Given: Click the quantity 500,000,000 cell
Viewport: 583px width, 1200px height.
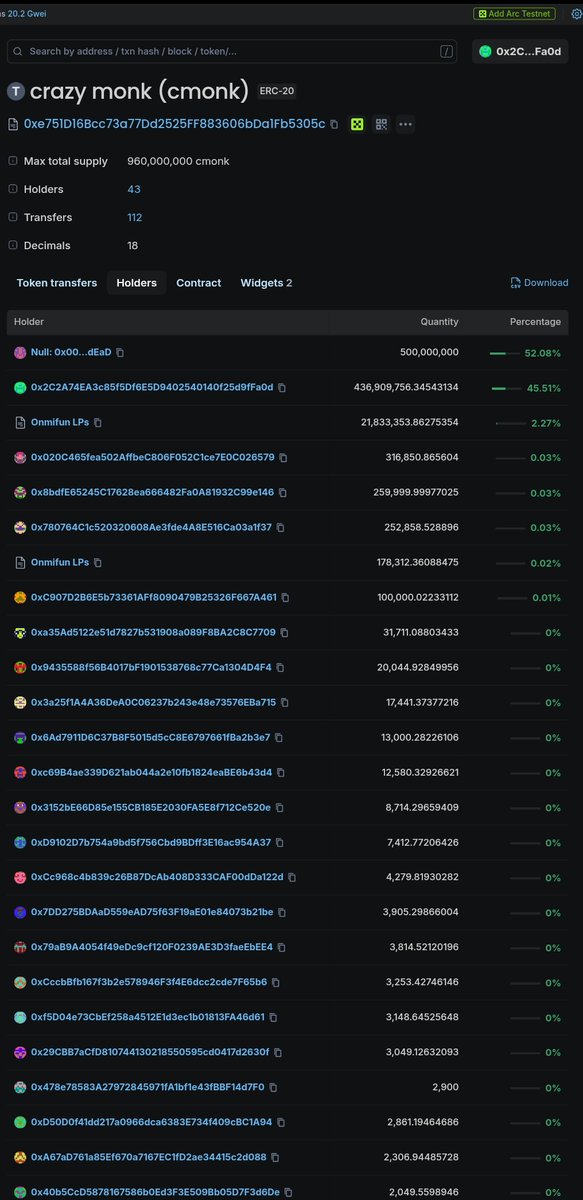Looking at the screenshot, I should coord(429,353).
